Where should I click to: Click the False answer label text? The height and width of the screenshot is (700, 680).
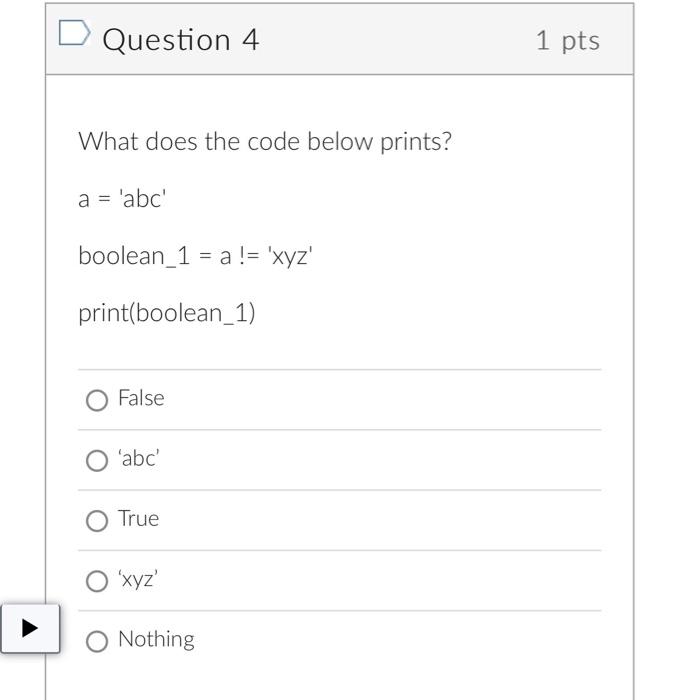(x=141, y=398)
